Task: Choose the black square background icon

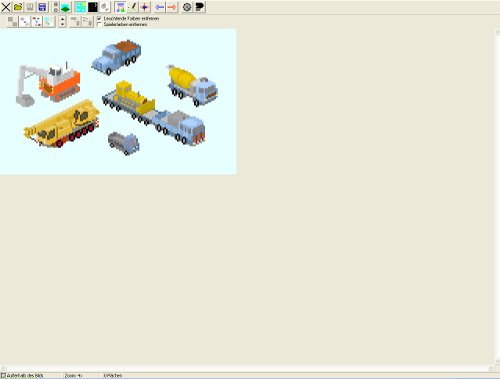Action: (x=93, y=7)
